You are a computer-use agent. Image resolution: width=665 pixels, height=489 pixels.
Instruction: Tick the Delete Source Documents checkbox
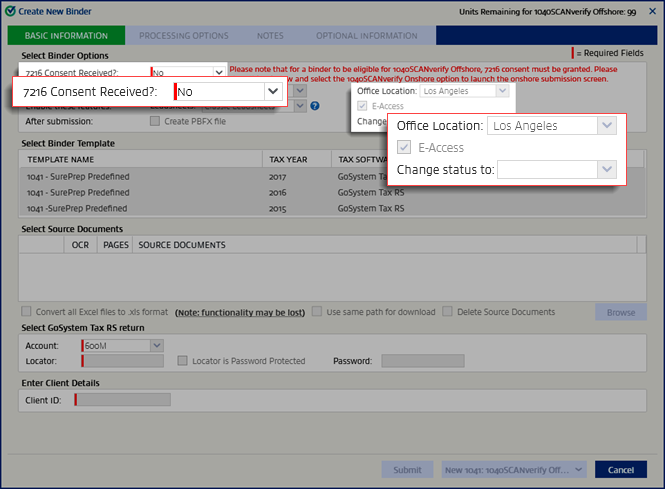coord(448,312)
